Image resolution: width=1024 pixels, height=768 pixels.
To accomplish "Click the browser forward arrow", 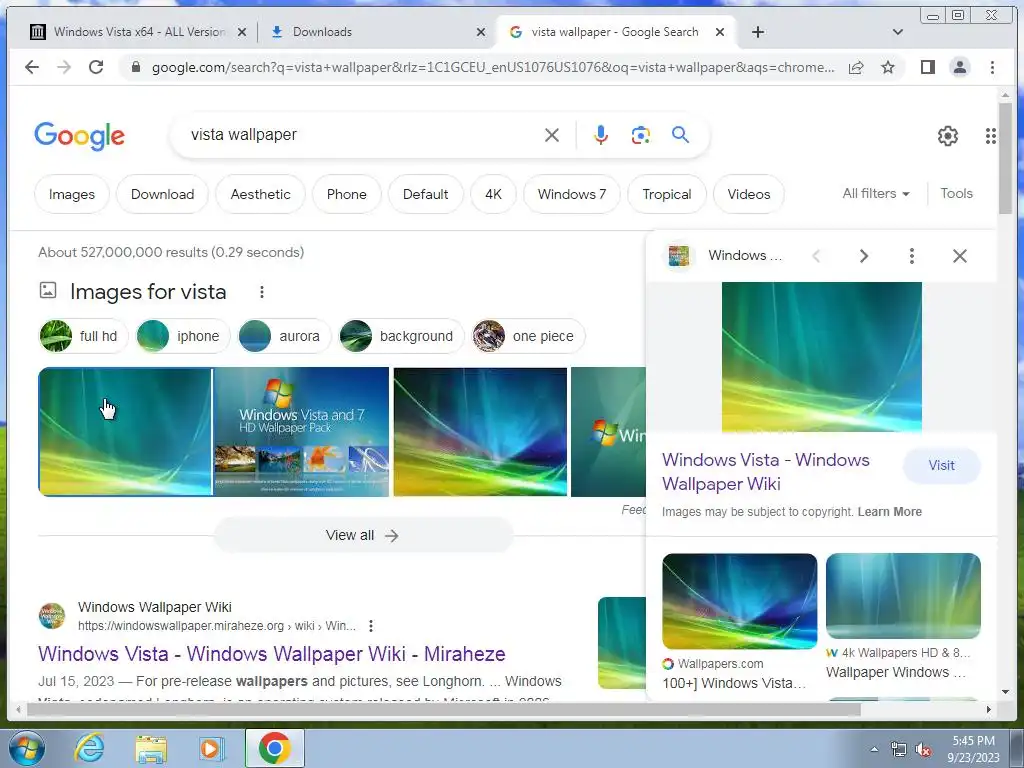I will point(63,67).
